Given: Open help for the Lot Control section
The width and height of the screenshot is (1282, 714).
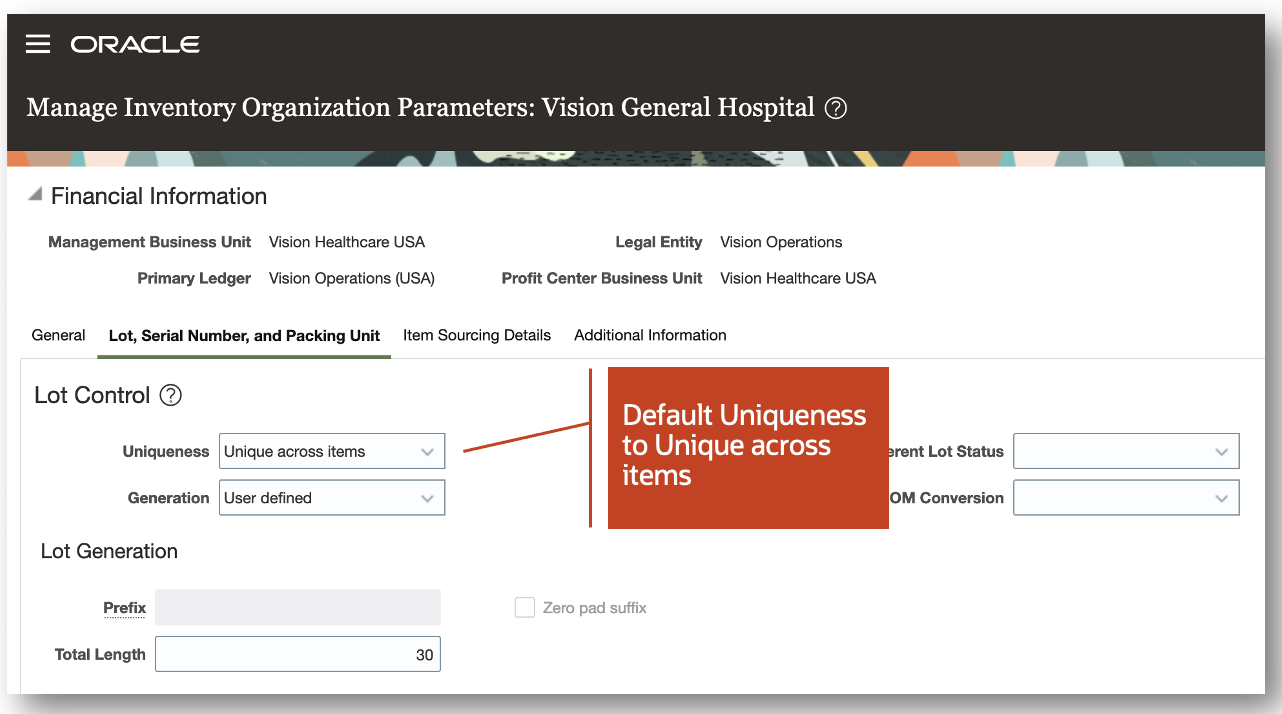Looking at the screenshot, I should 170,396.
